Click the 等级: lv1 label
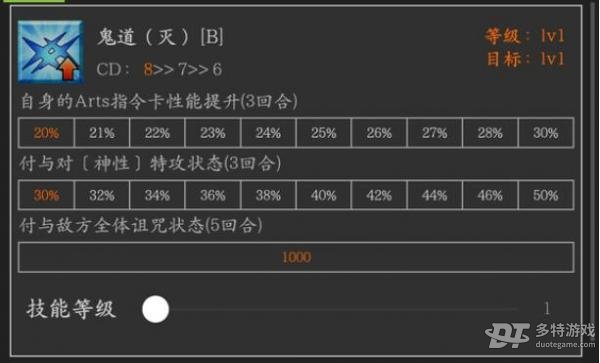 pyautogui.click(x=525, y=36)
